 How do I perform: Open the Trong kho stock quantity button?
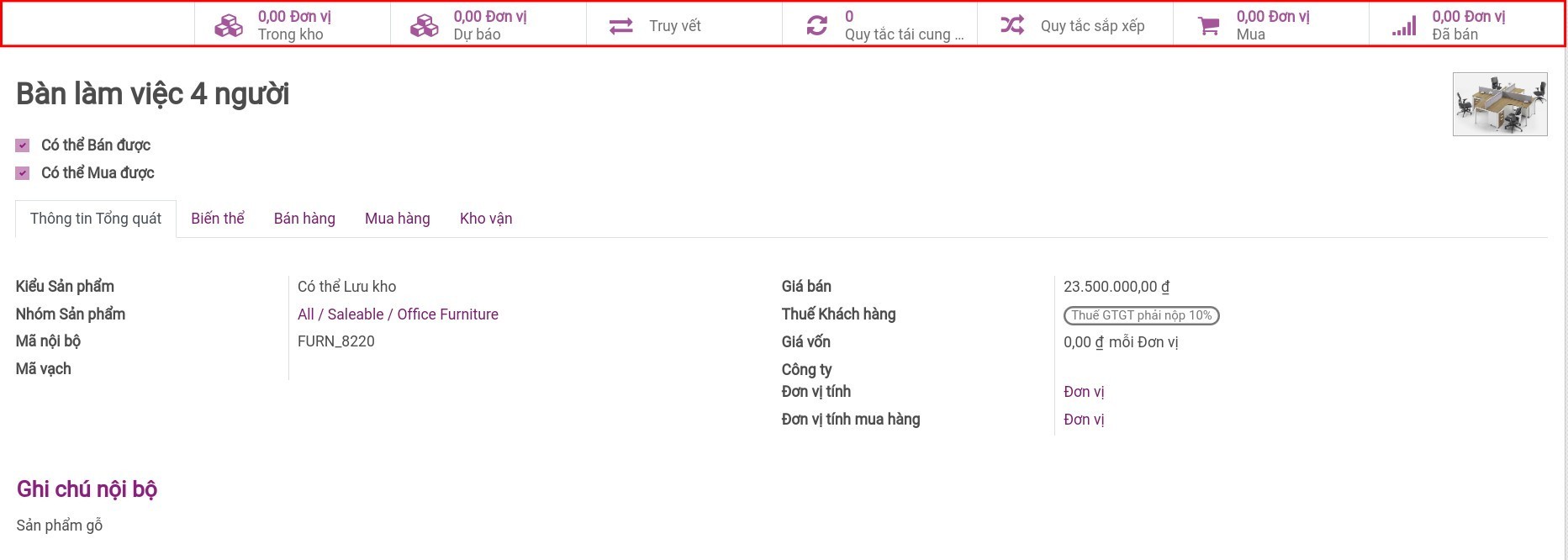(x=293, y=25)
